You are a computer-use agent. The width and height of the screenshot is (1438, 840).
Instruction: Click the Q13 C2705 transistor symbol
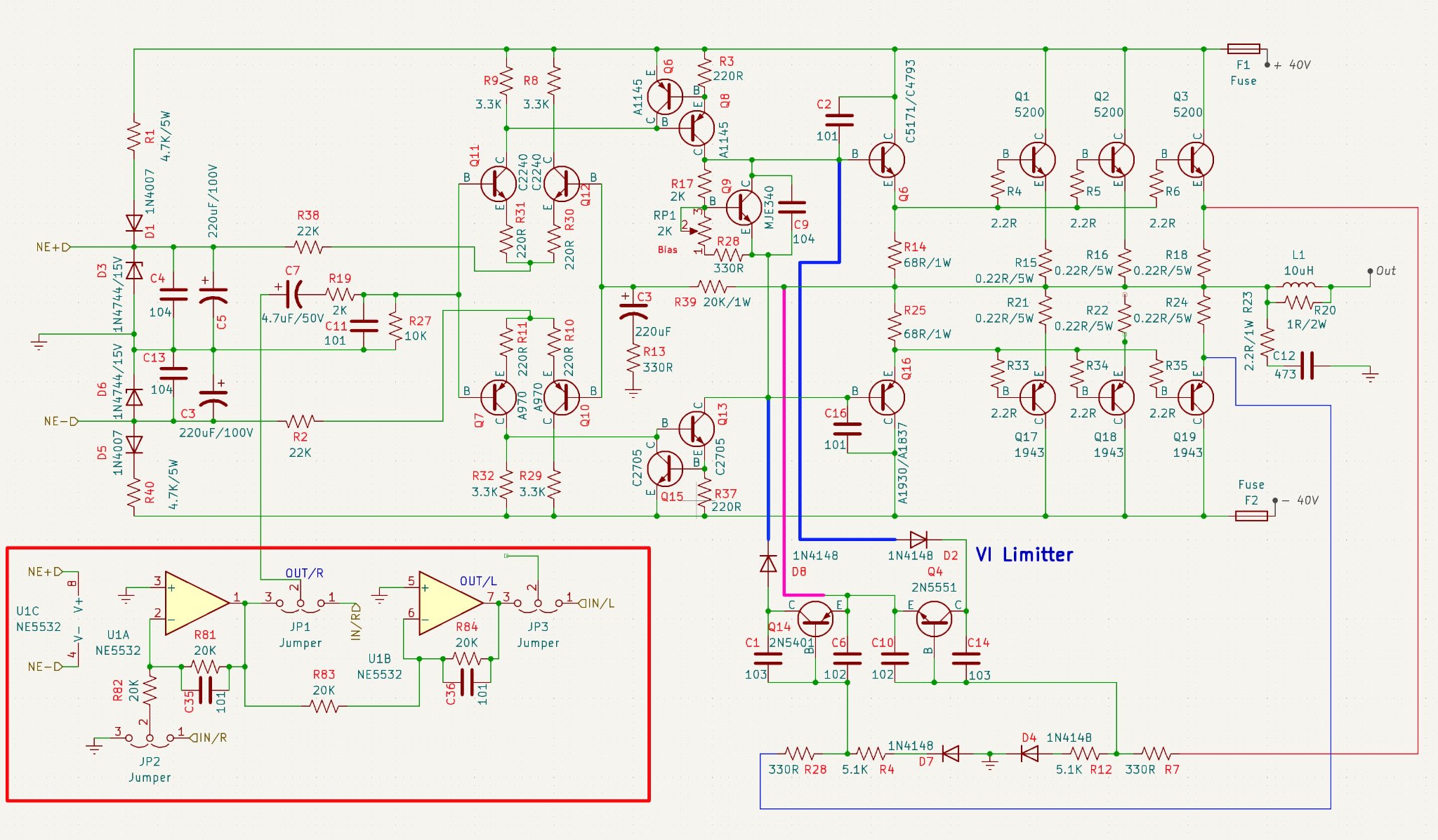click(696, 429)
